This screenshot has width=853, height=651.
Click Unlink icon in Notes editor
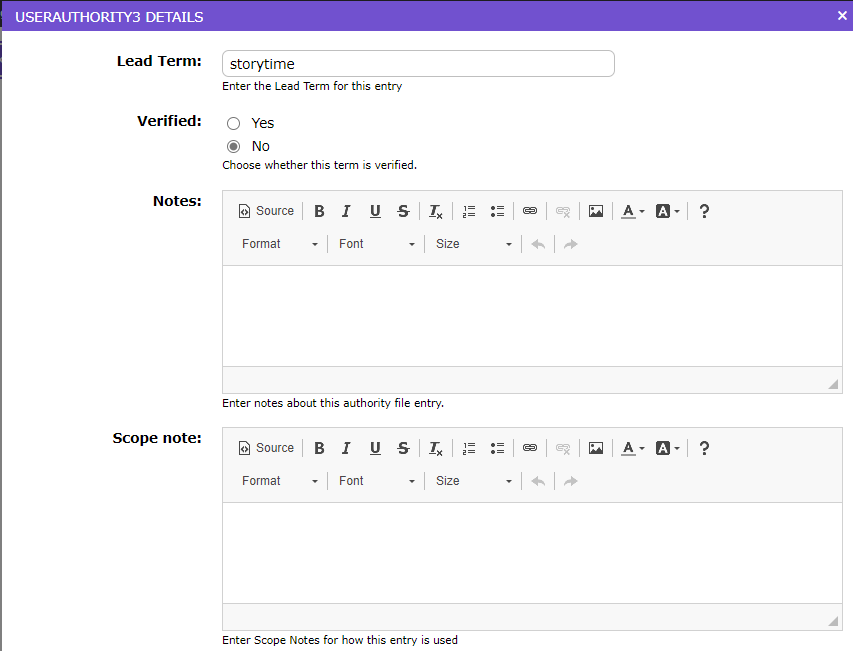pyautogui.click(x=563, y=211)
